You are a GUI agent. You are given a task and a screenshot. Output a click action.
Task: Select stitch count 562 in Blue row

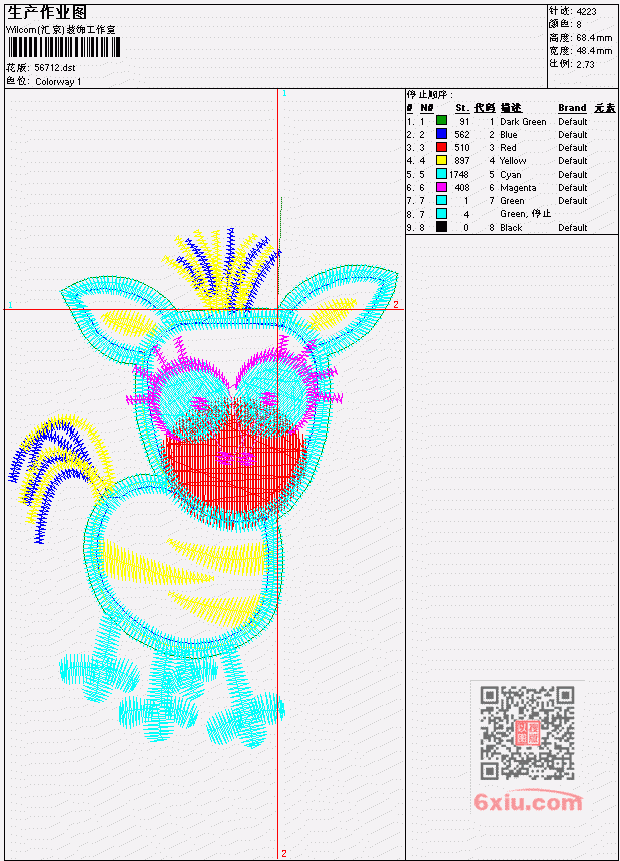click(x=462, y=135)
